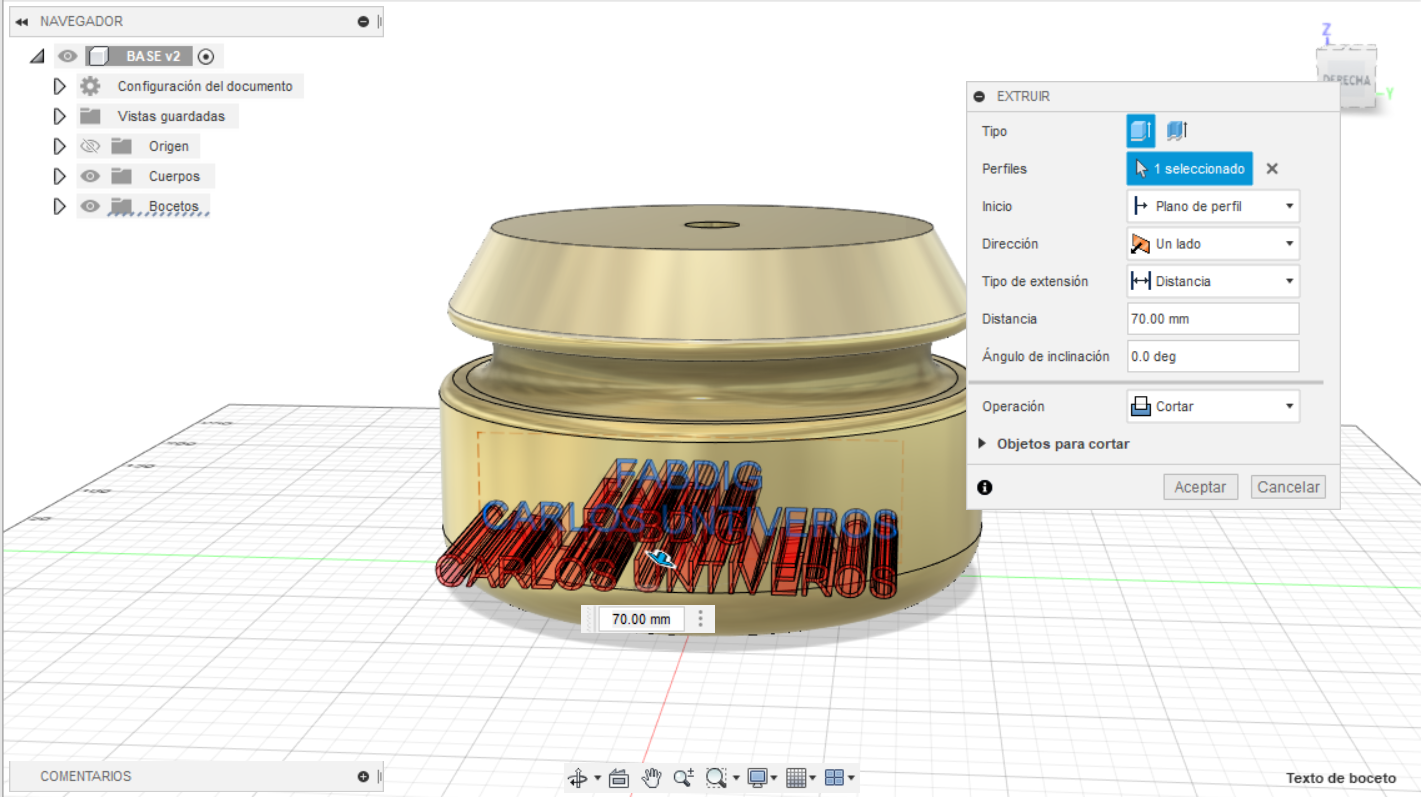Screen dimensions: 1421x797
Task: Click the Distancia input field
Action: [x=1213, y=319]
